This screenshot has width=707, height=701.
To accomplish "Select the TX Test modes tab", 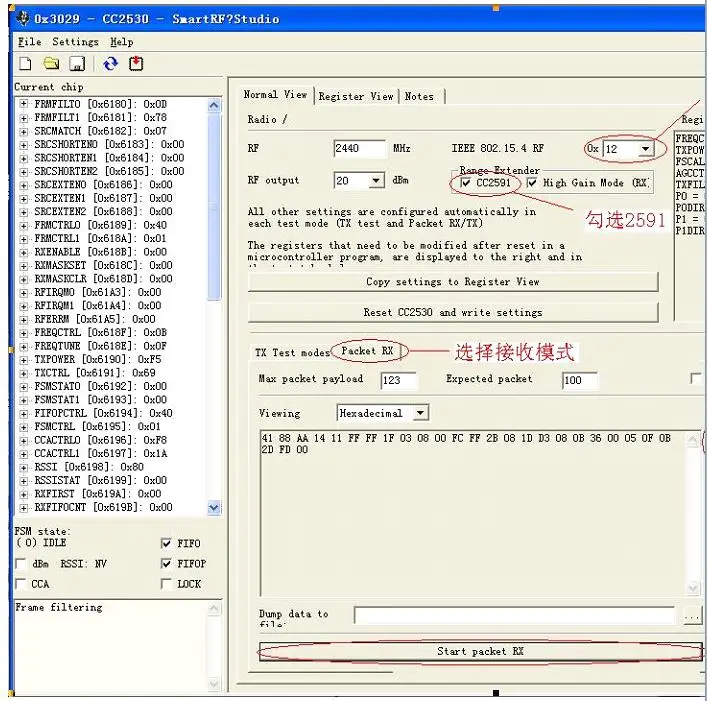I will 292,353.
